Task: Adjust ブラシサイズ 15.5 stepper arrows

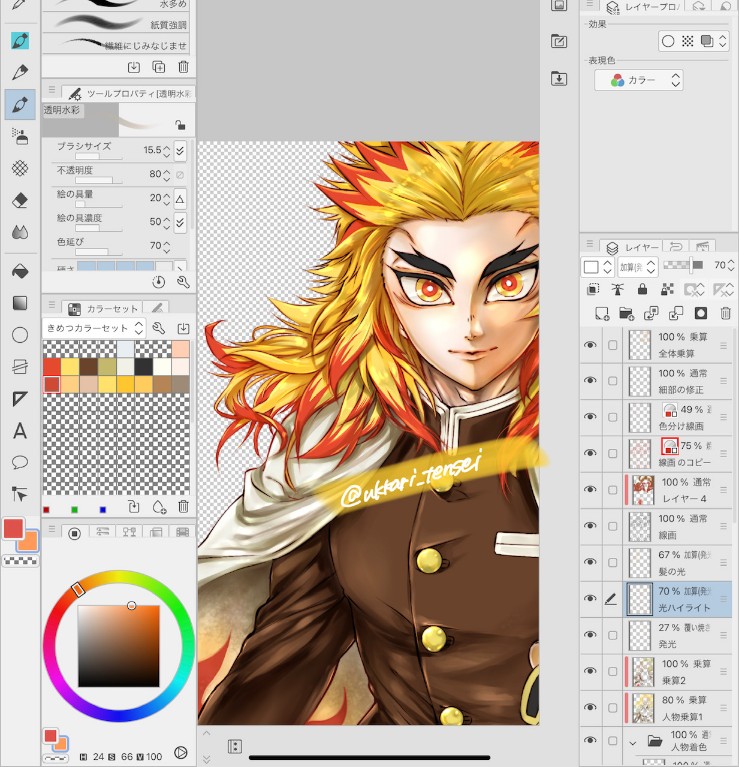Action: coord(167,151)
